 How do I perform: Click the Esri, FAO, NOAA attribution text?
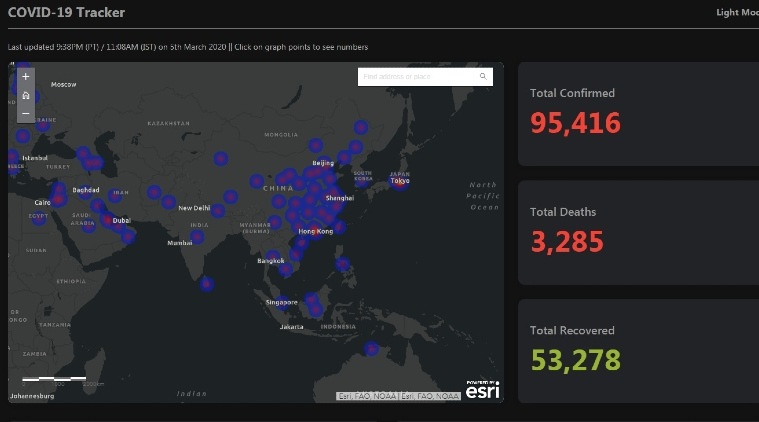point(399,396)
